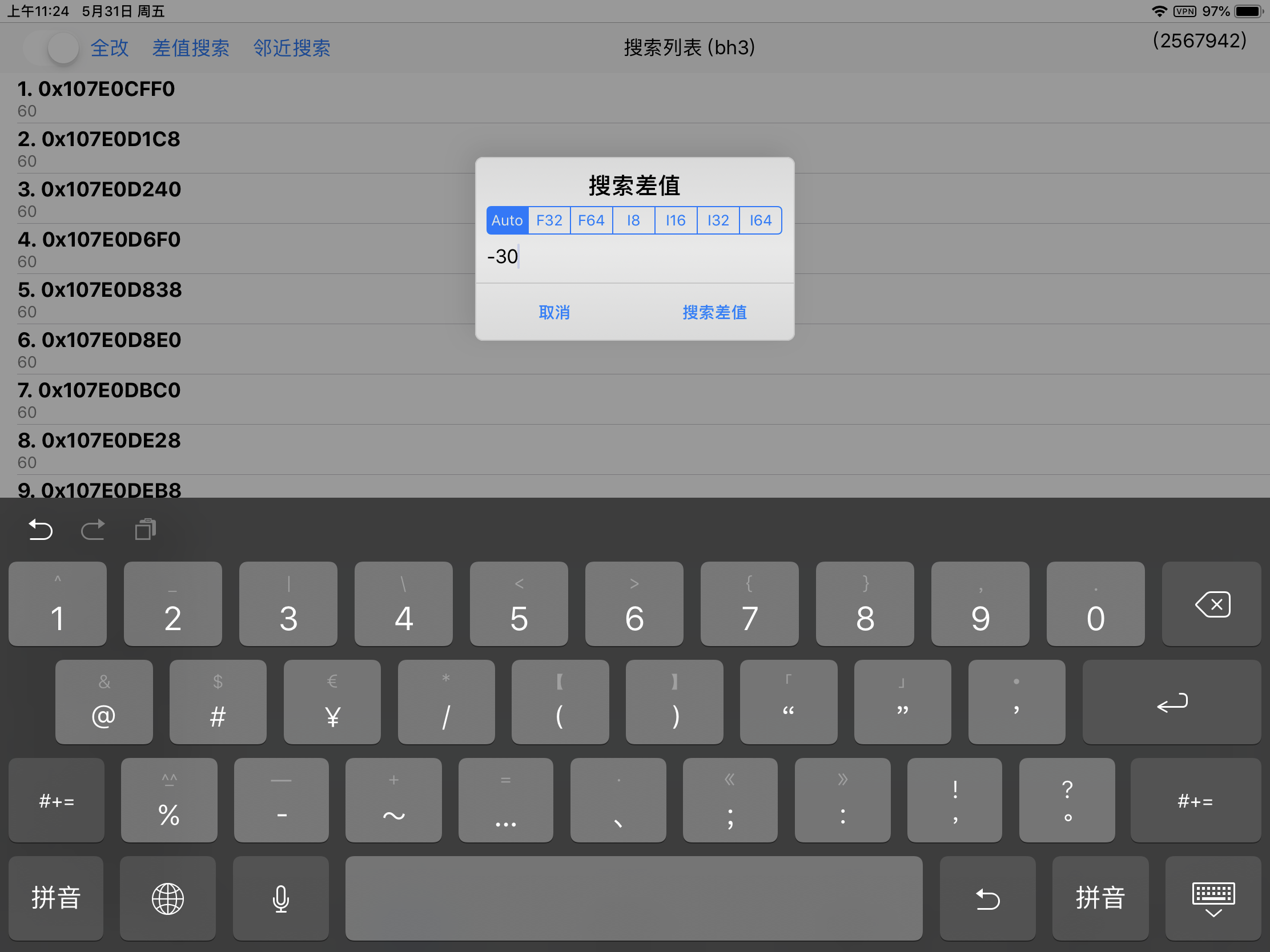Image resolution: width=1270 pixels, height=952 pixels.
Task: Choose the I64 type option
Action: point(760,220)
